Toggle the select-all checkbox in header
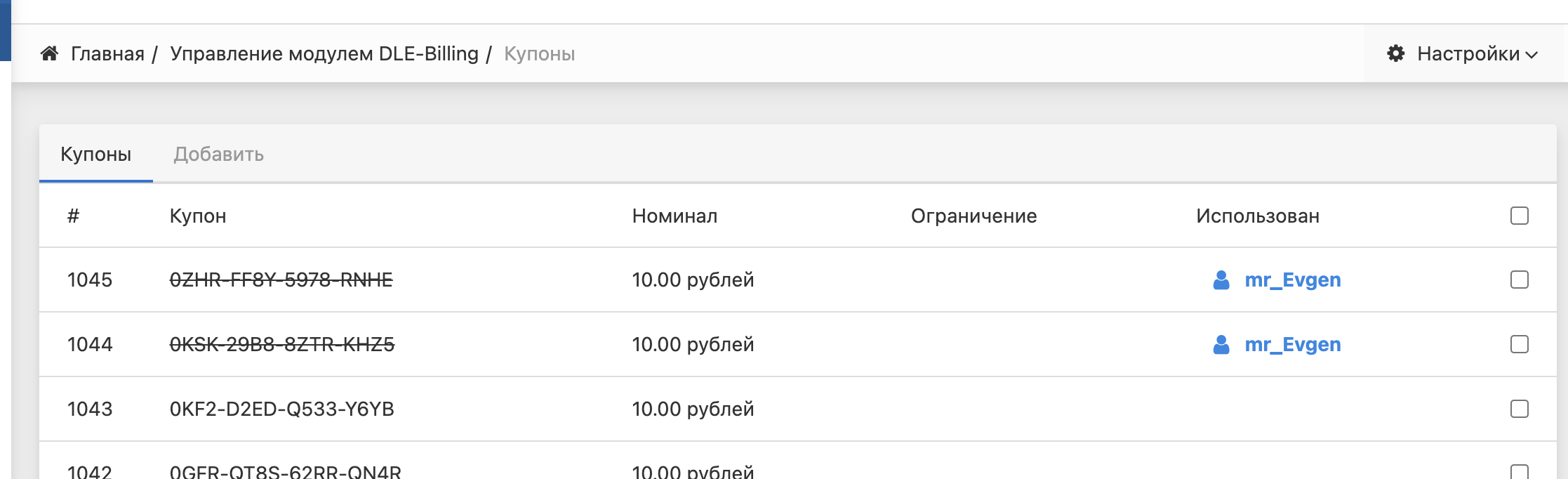This screenshot has width=1568, height=479. pos(1519,216)
